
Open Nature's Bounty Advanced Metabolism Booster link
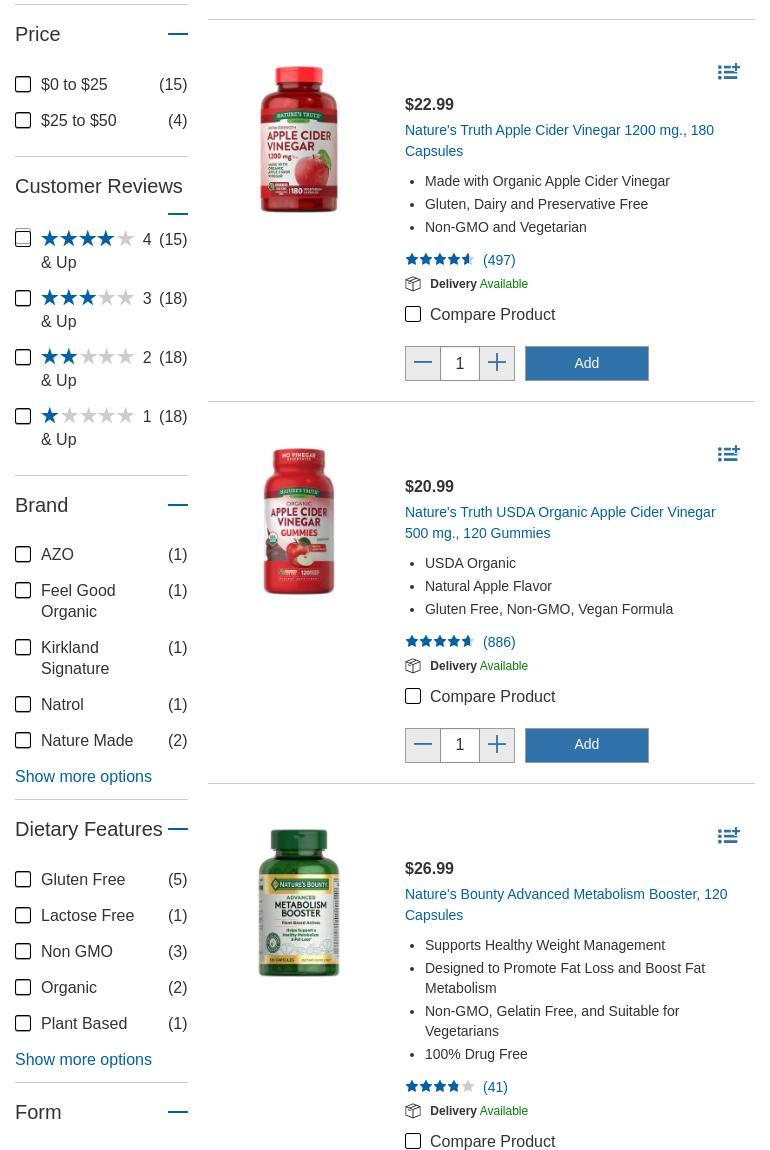pos(565,904)
